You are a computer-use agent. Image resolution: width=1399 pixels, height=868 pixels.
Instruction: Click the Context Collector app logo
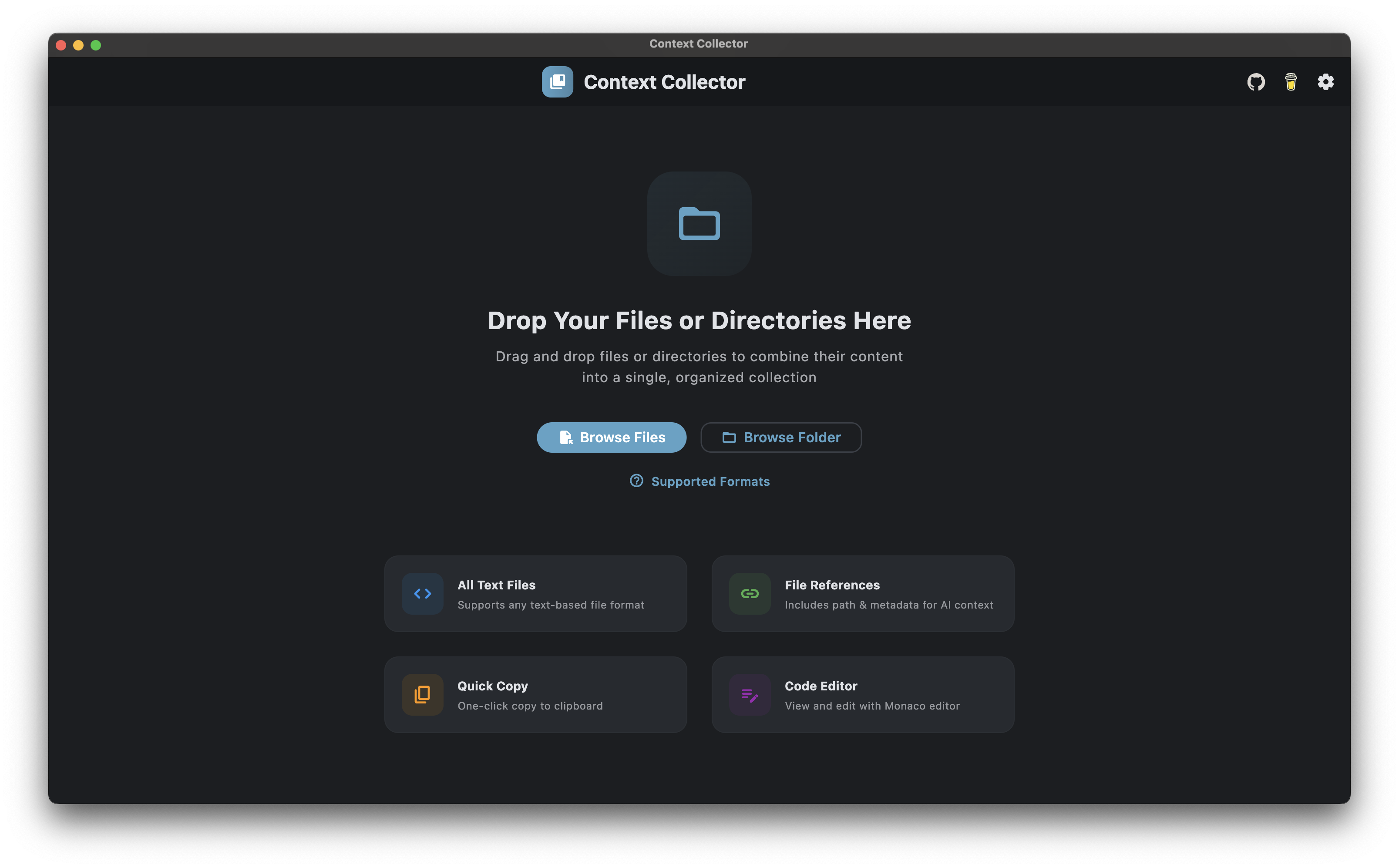pos(557,82)
